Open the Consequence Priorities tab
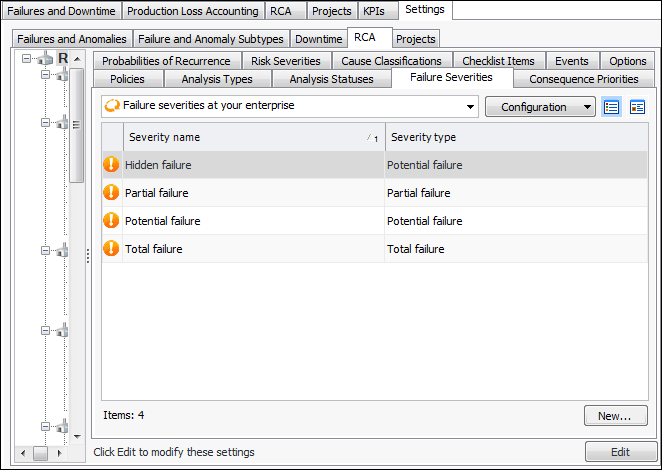 tap(583, 79)
